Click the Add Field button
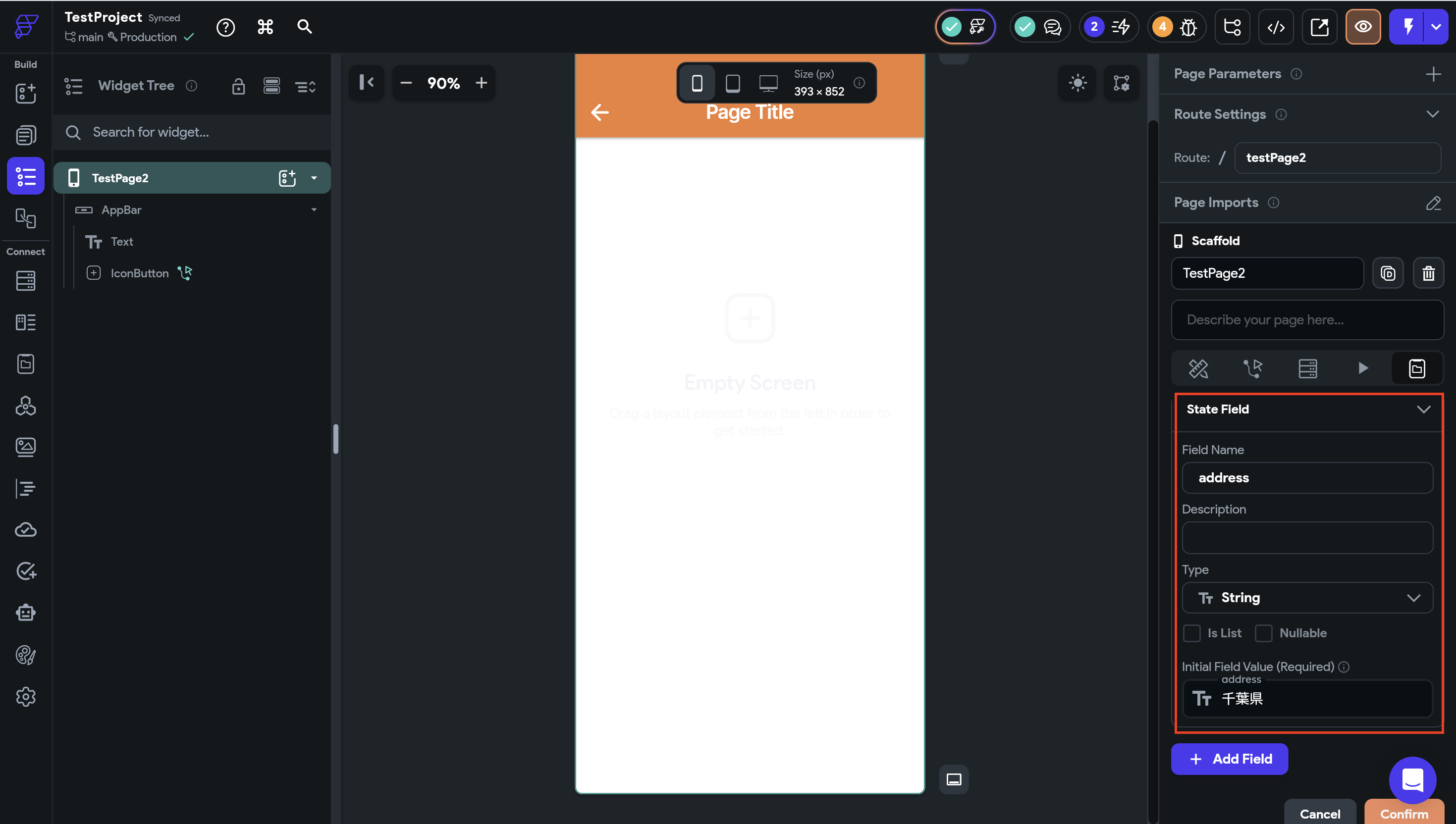1456x824 pixels. click(1230, 759)
